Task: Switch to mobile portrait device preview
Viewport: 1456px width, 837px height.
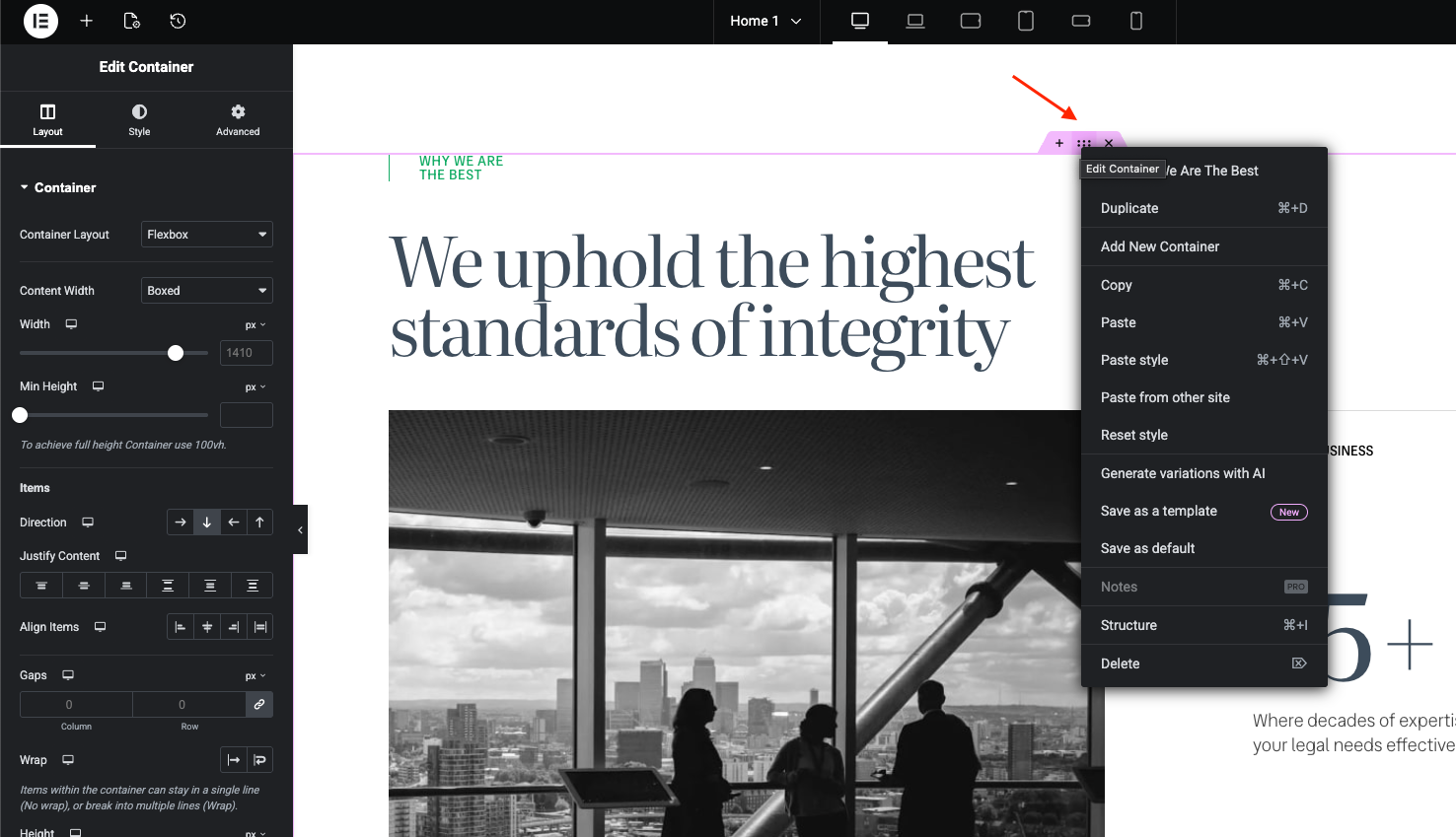Action: pyautogui.click(x=1136, y=21)
